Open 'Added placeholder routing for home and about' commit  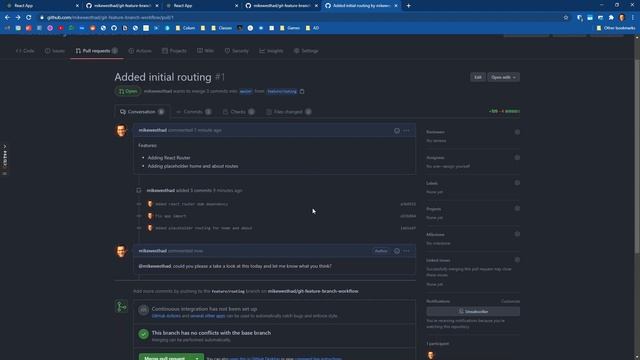pos(204,228)
